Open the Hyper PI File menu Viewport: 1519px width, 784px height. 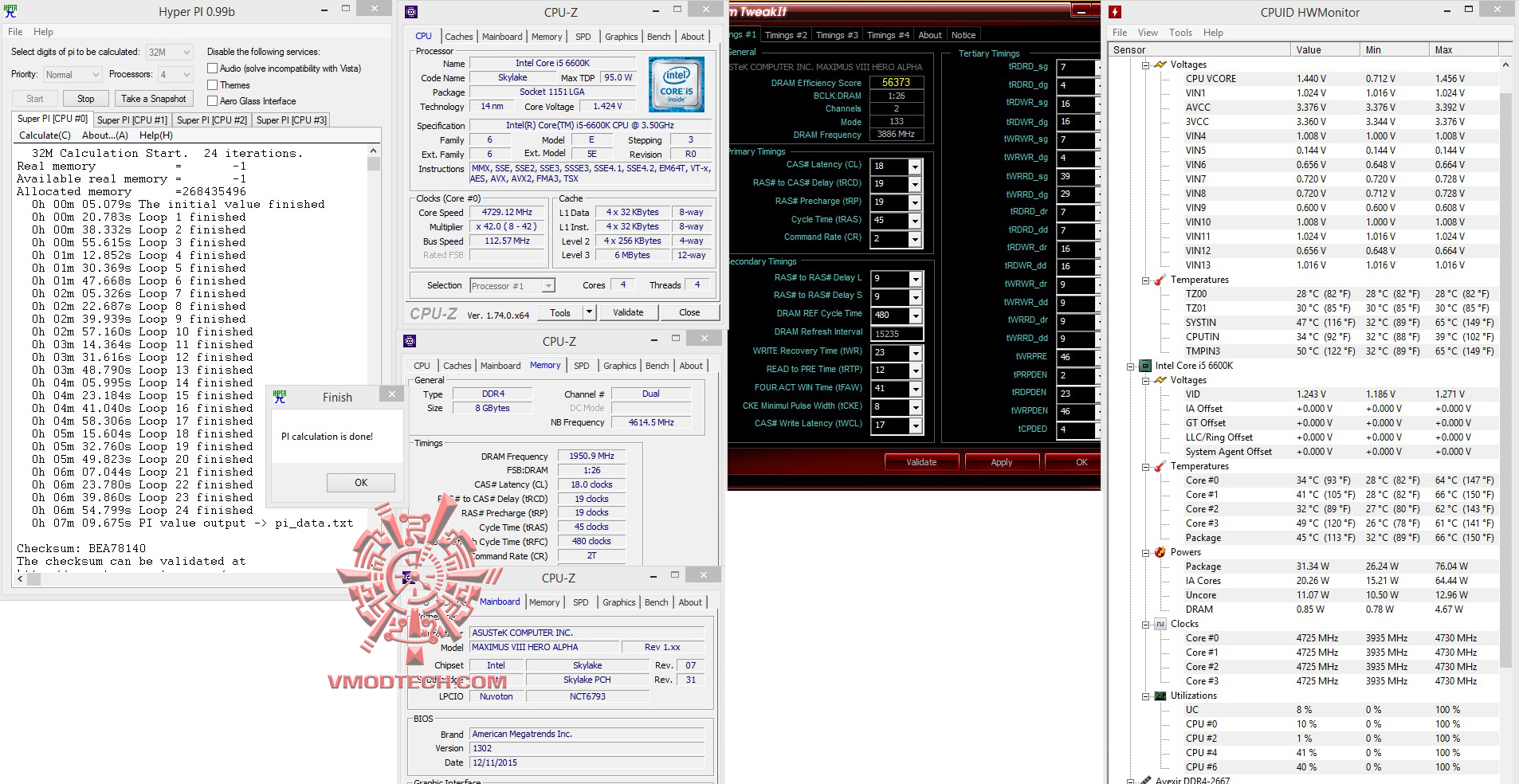coord(15,32)
